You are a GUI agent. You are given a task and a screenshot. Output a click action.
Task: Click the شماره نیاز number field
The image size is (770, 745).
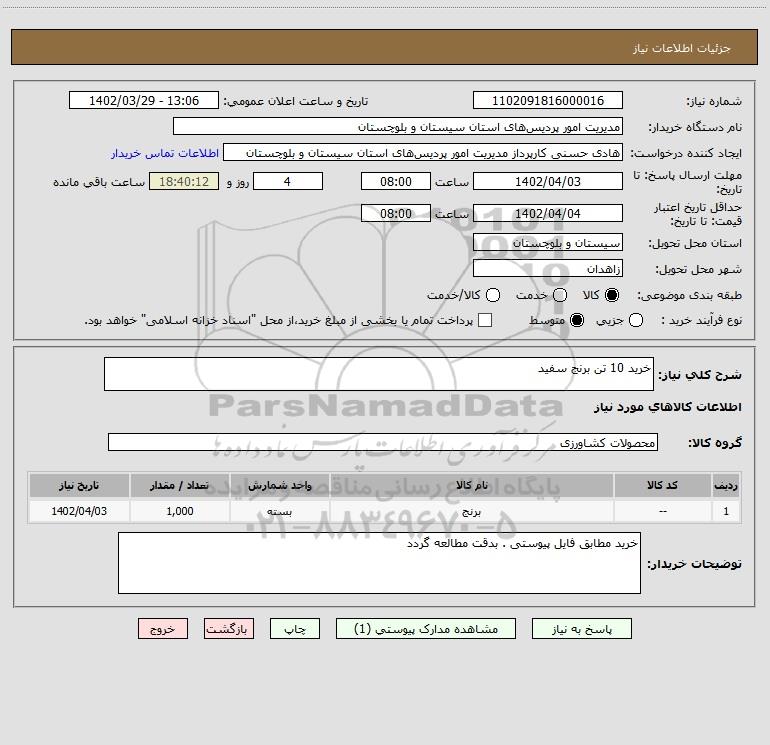548,100
